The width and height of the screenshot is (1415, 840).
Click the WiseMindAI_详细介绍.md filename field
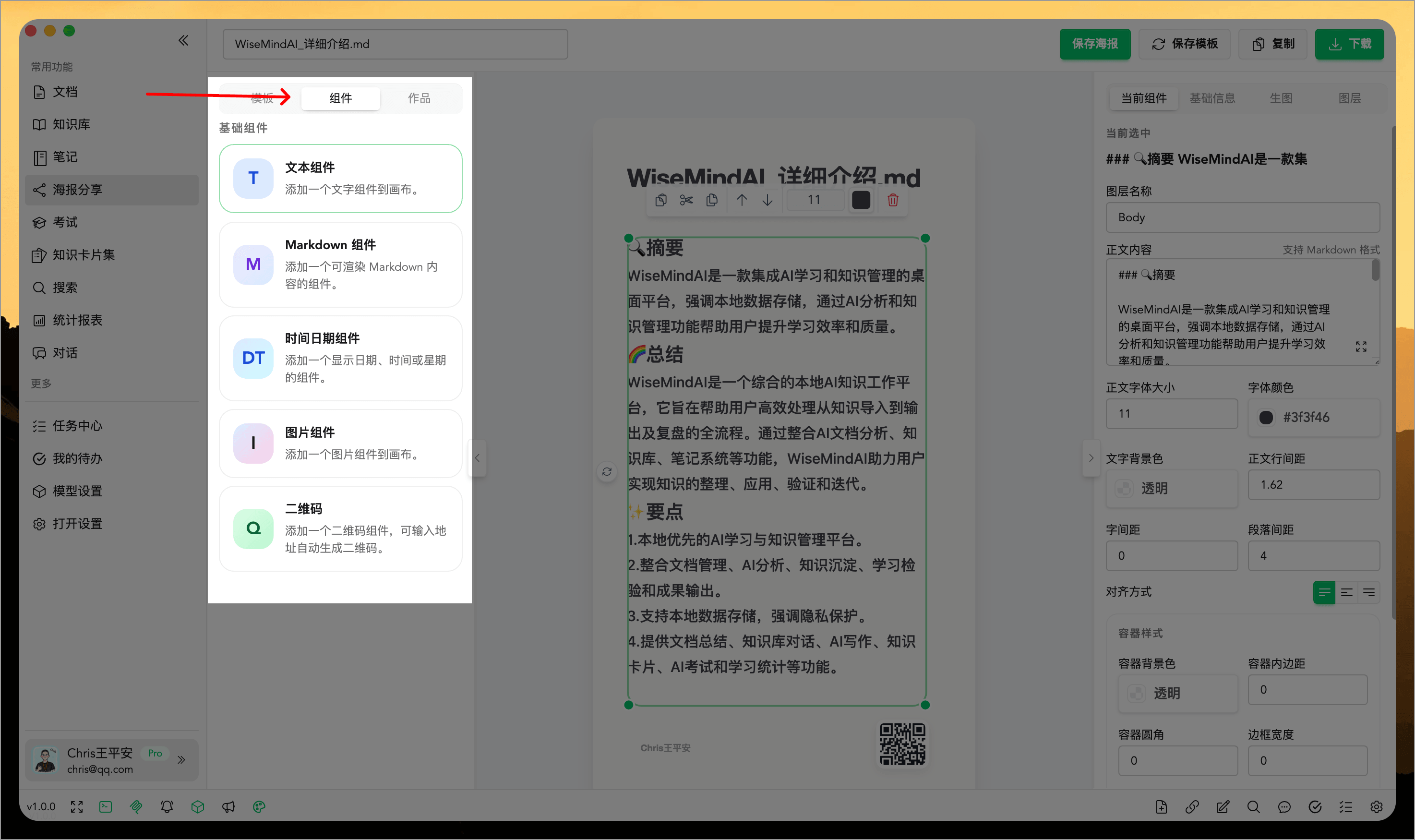pos(395,44)
